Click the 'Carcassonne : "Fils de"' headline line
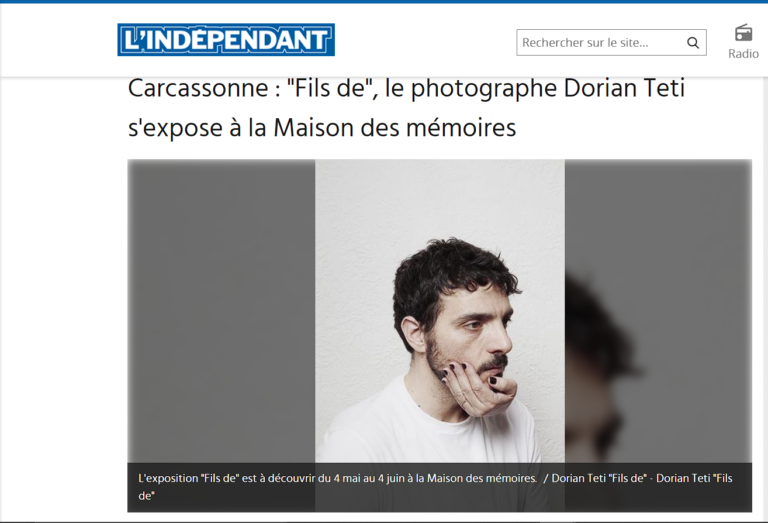 406,89
